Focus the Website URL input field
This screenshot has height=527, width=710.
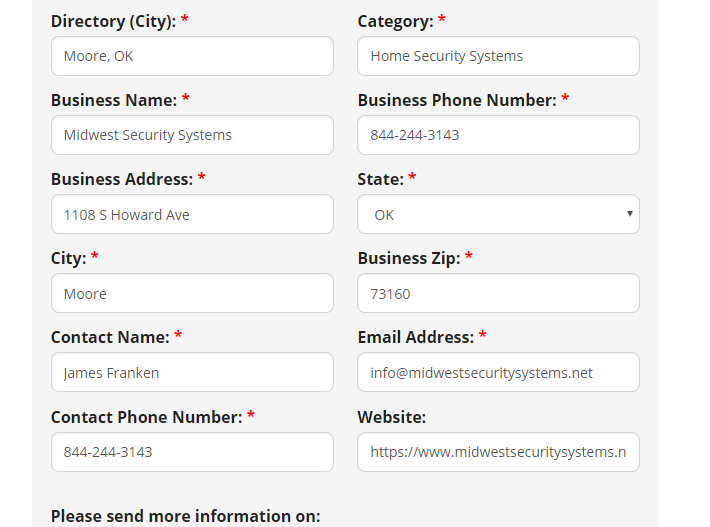pos(498,452)
